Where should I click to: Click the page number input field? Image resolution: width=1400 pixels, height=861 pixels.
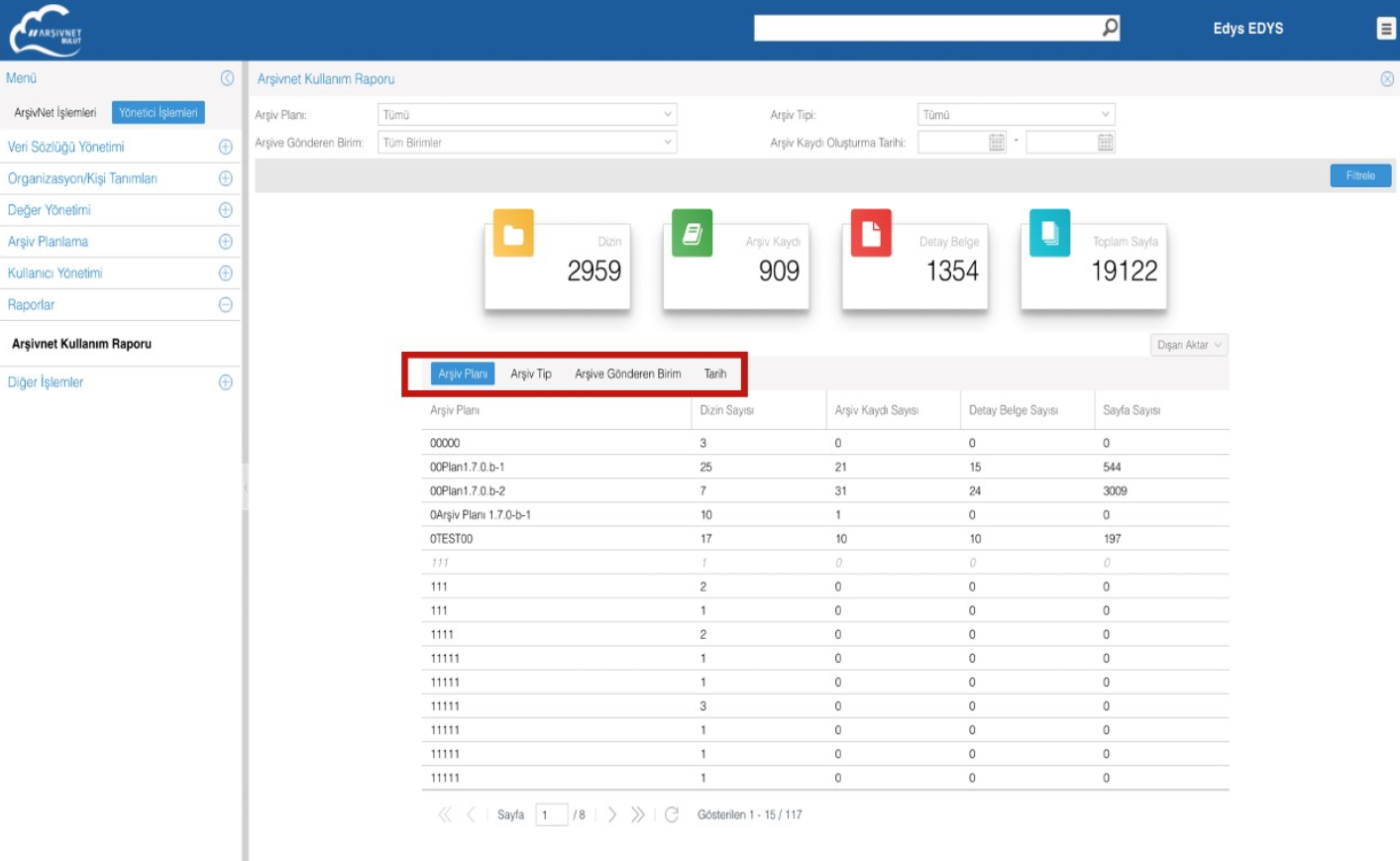[x=550, y=814]
